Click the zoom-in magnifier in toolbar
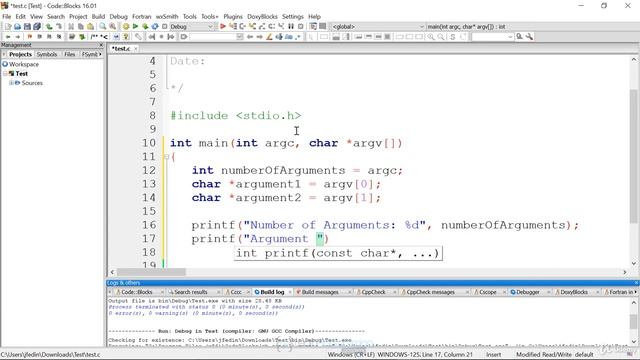 pos(431,37)
